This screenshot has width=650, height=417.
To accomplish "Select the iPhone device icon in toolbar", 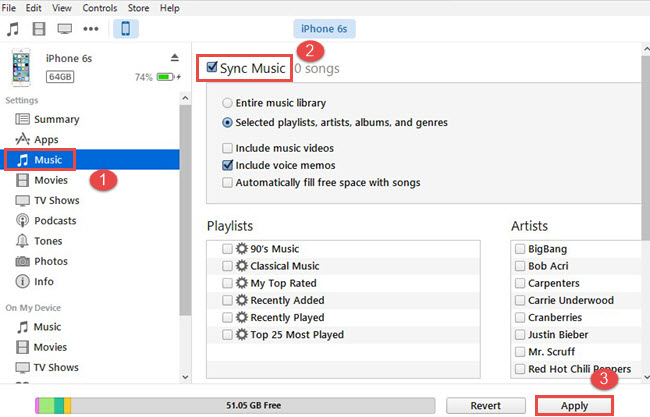I will pos(126,29).
